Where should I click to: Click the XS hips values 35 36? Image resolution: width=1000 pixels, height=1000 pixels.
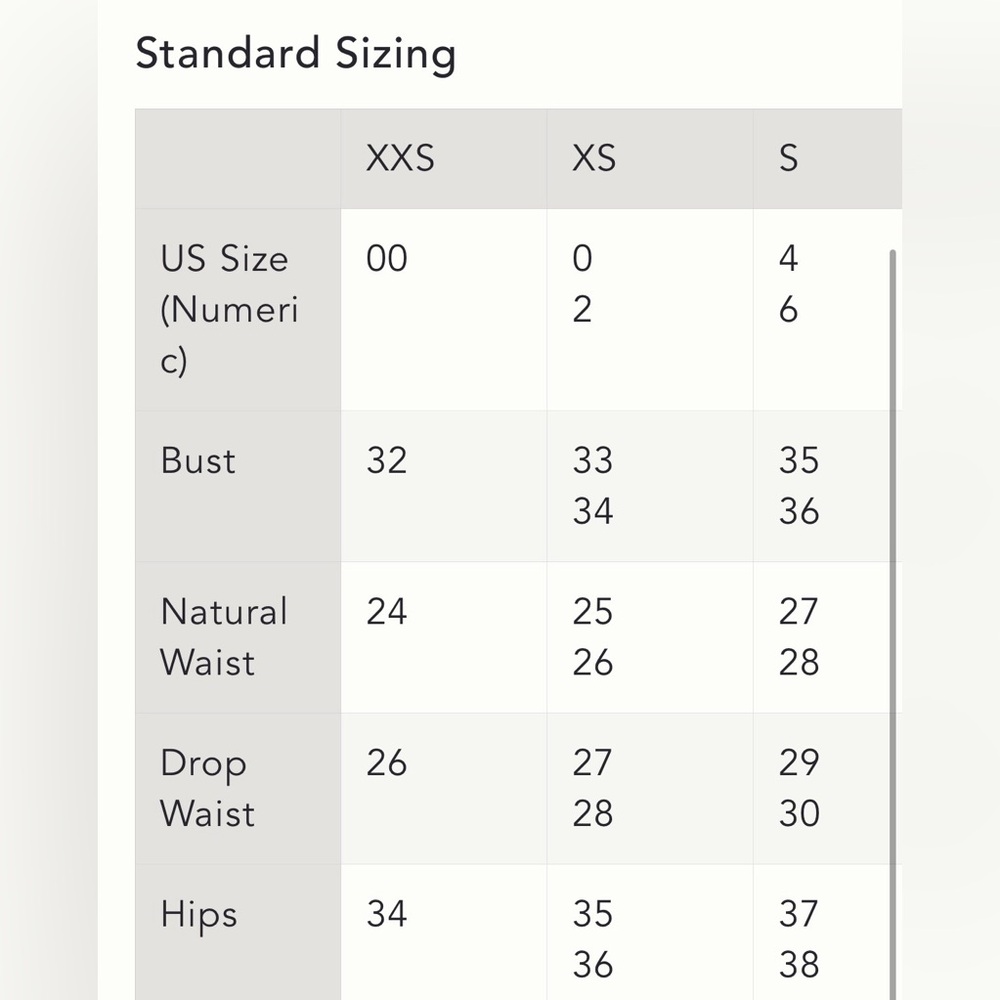click(x=592, y=939)
